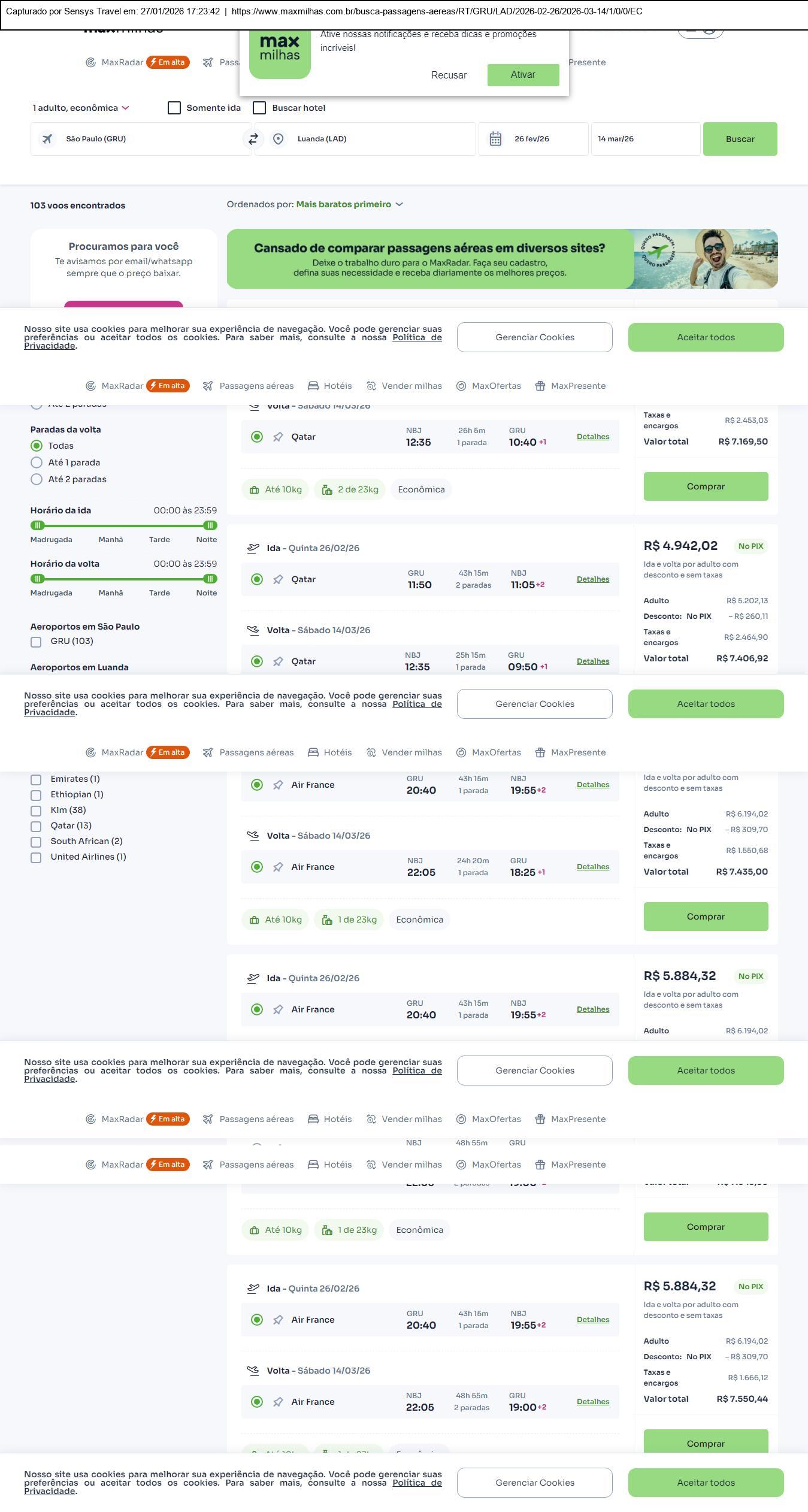Screen dimensions: 808x1512
Task: Click the airplane icon in the São Paulo field
Action: click(x=47, y=139)
